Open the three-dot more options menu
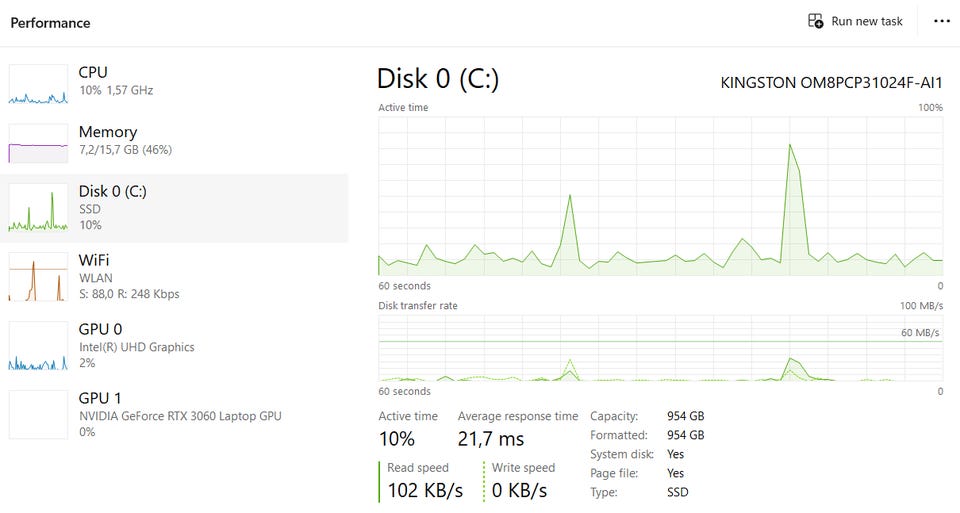 pos(941,21)
